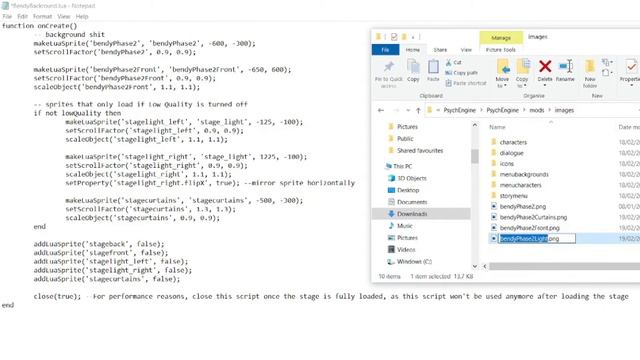Open Notepad's Edit menu

[x=22, y=16]
